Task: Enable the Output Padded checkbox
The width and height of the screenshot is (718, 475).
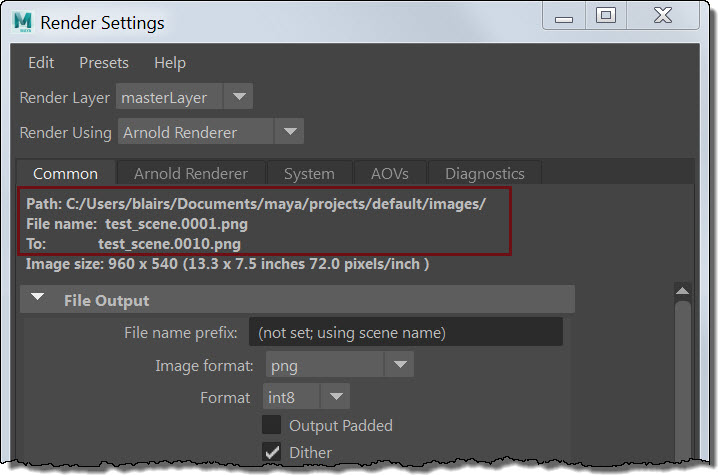Action: click(271, 425)
